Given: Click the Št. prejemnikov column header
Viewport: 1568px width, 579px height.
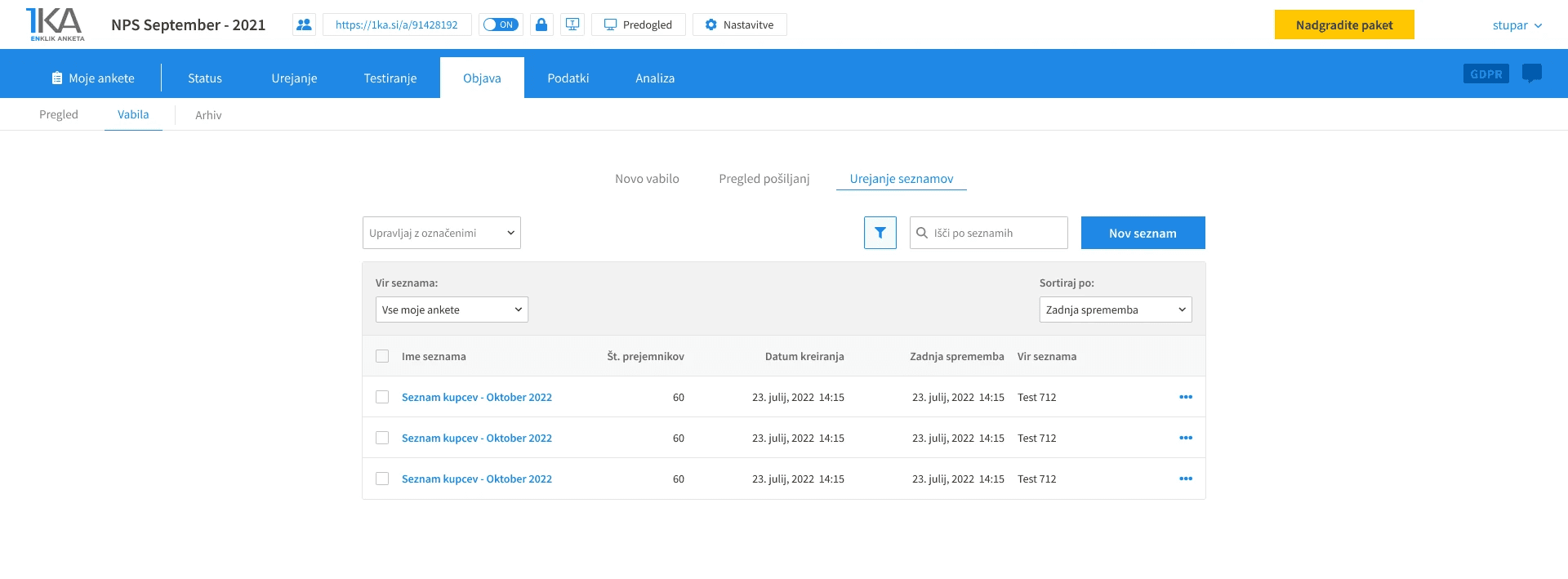Looking at the screenshot, I should 645,356.
